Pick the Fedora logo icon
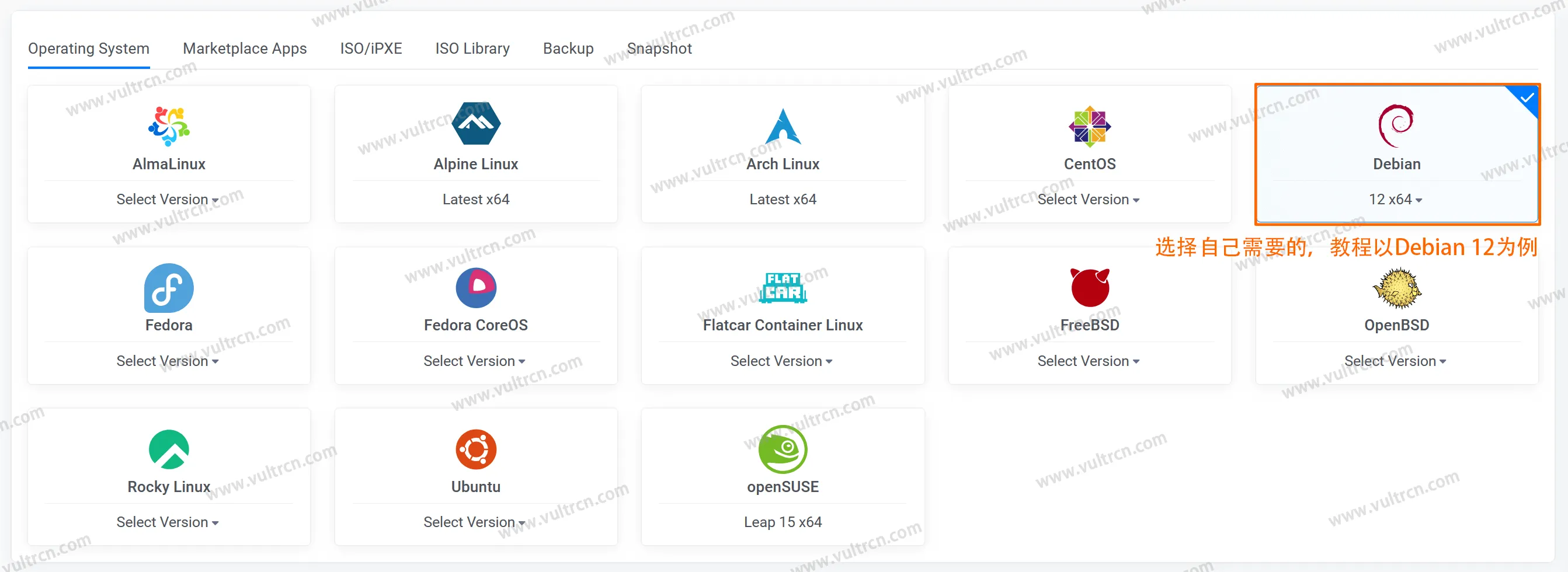Image resolution: width=1568 pixels, height=572 pixels. [169, 288]
